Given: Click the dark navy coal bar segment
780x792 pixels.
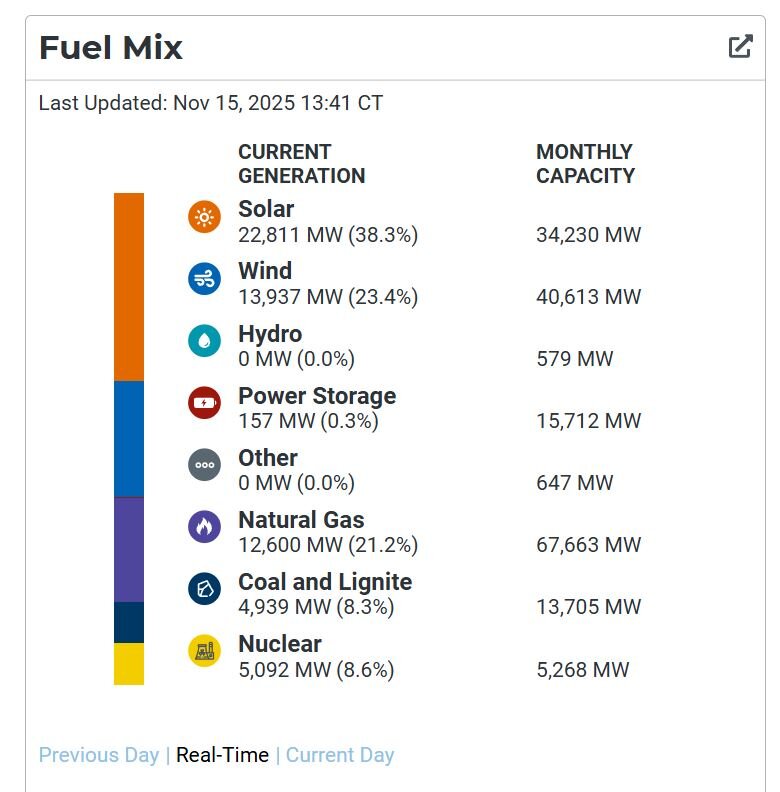Looking at the screenshot, I should pos(129,622).
